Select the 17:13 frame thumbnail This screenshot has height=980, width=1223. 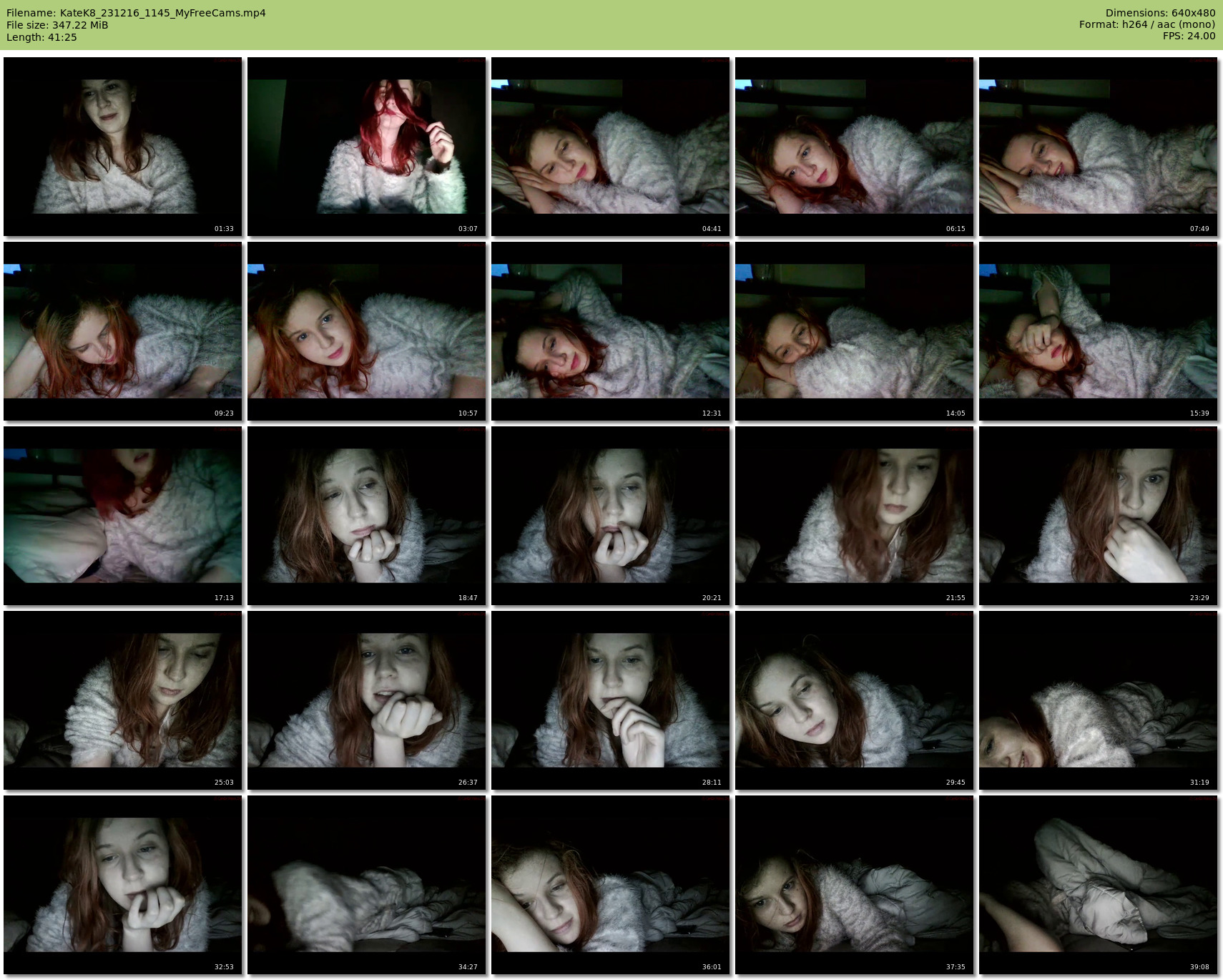point(122,516)
